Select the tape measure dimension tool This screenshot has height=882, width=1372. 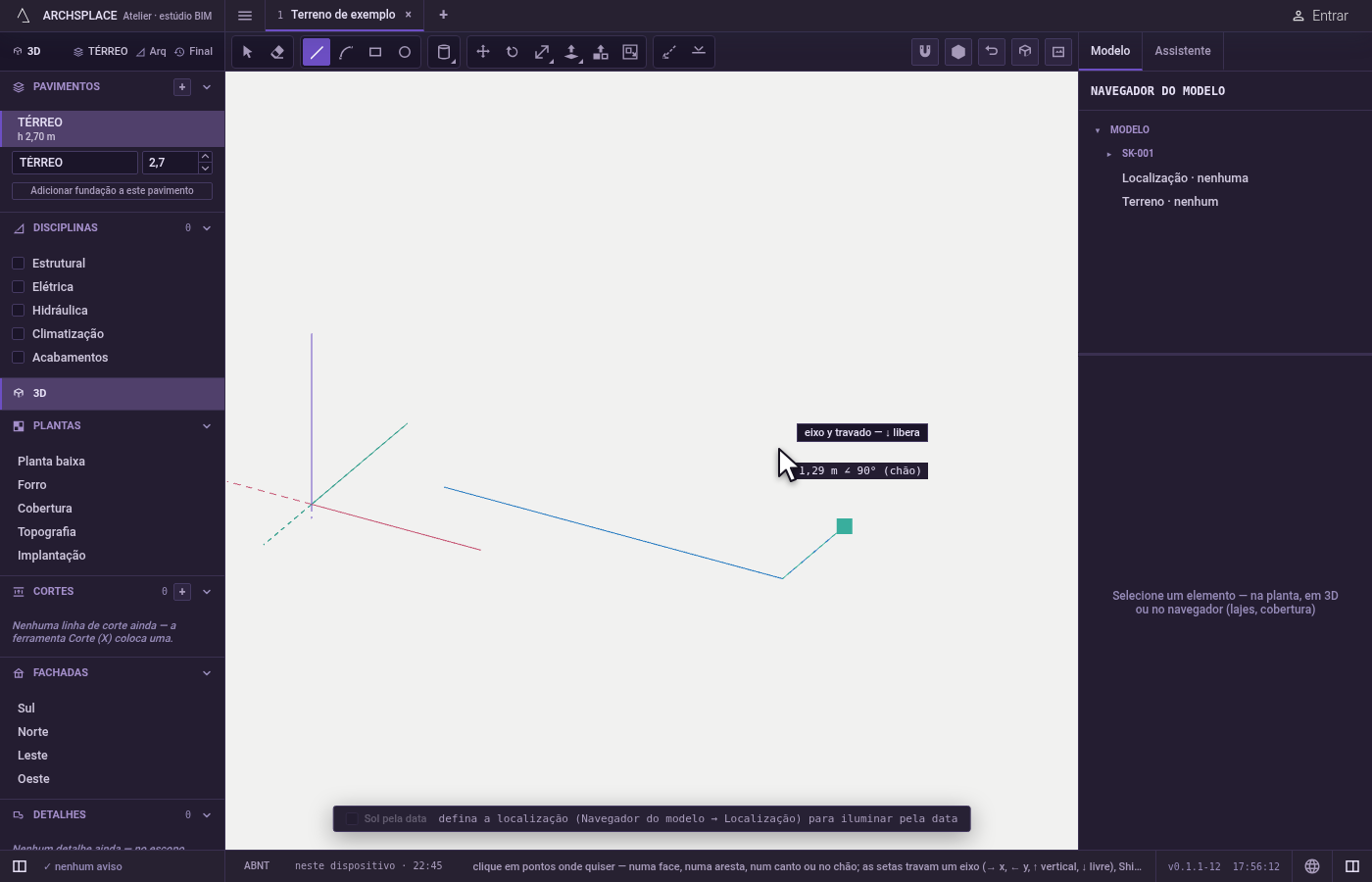(669, 52)
